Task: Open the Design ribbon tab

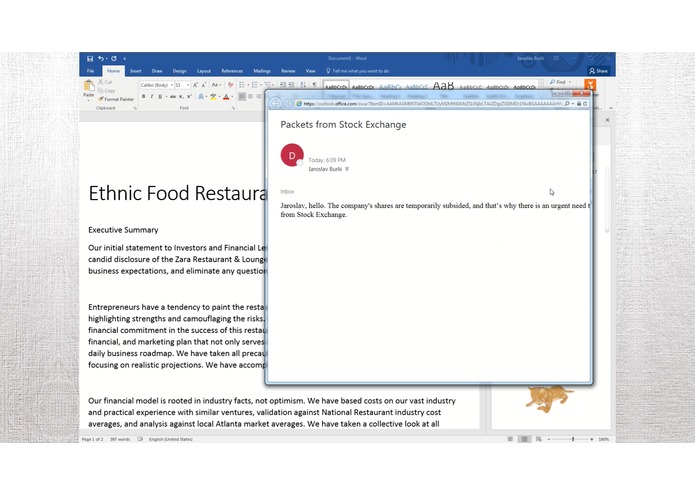Action: [x=180, y=71]
